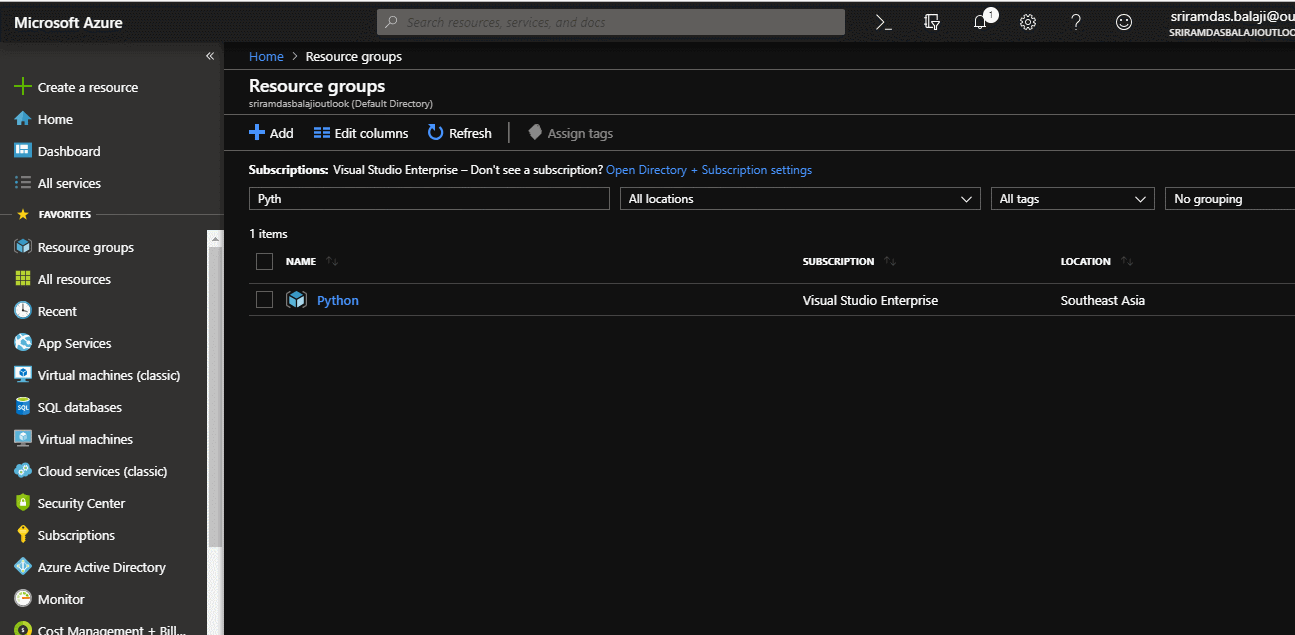Click the Resource groups cube icon in sidebar
This screenshot has height=635, width=1295.
pos(23,247)
